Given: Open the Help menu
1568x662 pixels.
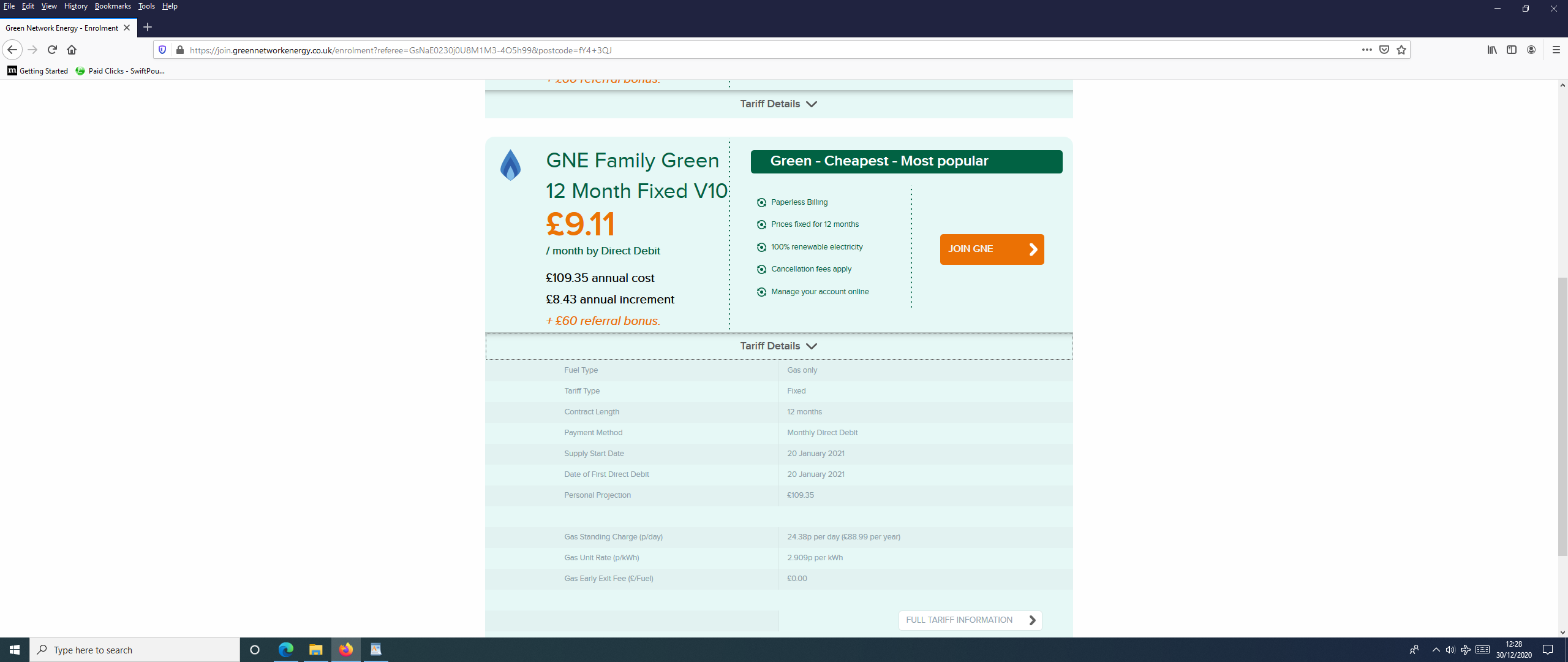Looking at the screenshot, I should [170, 6].
